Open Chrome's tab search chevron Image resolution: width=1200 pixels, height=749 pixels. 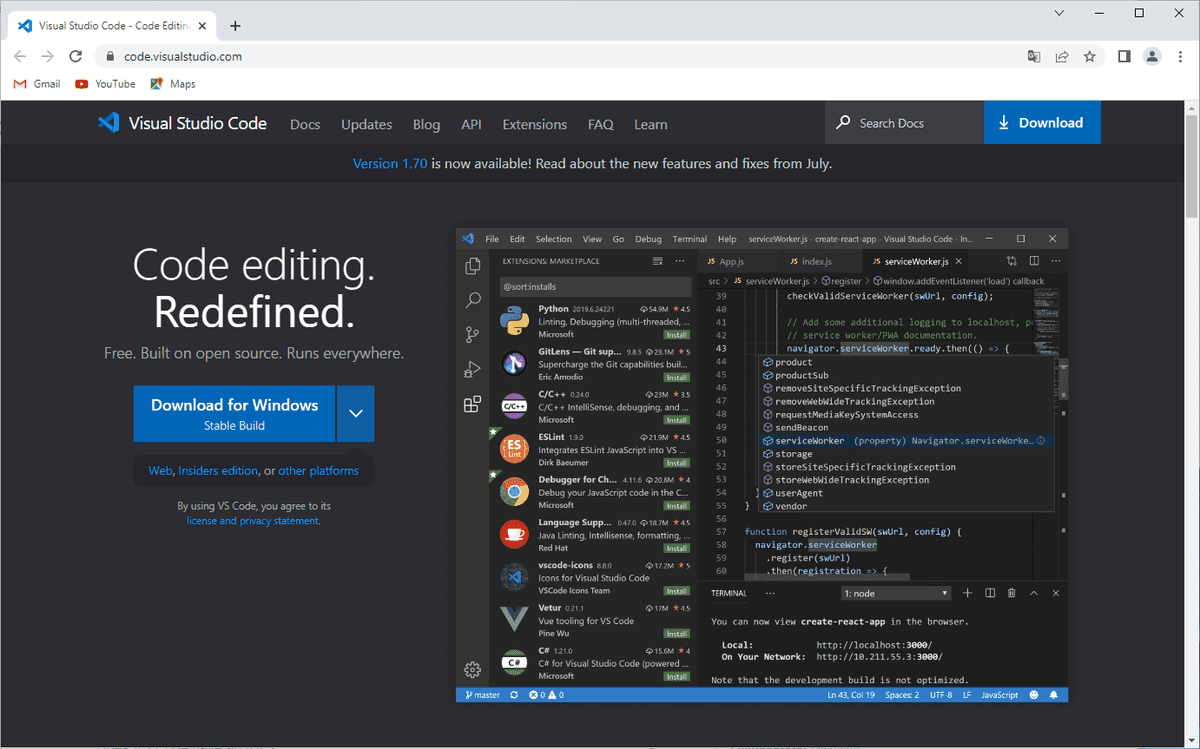(x=1060, y=13)
